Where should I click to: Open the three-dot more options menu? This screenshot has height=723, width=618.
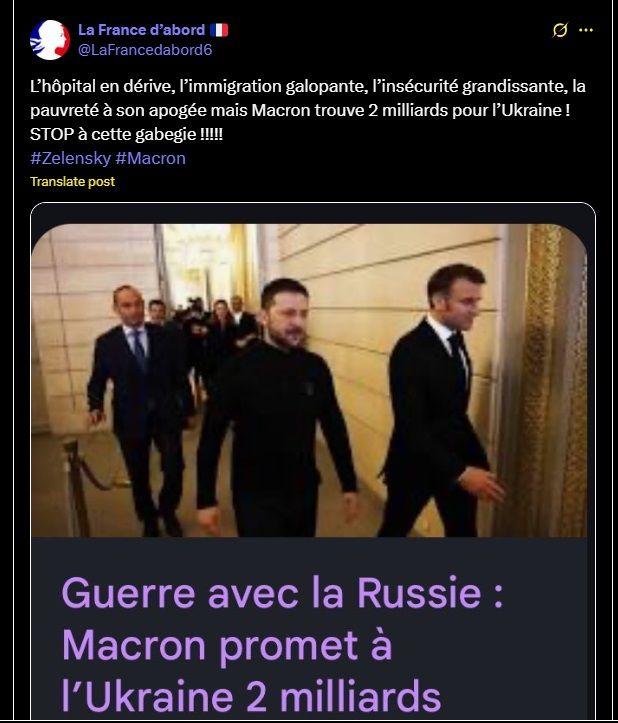[586, 30]
